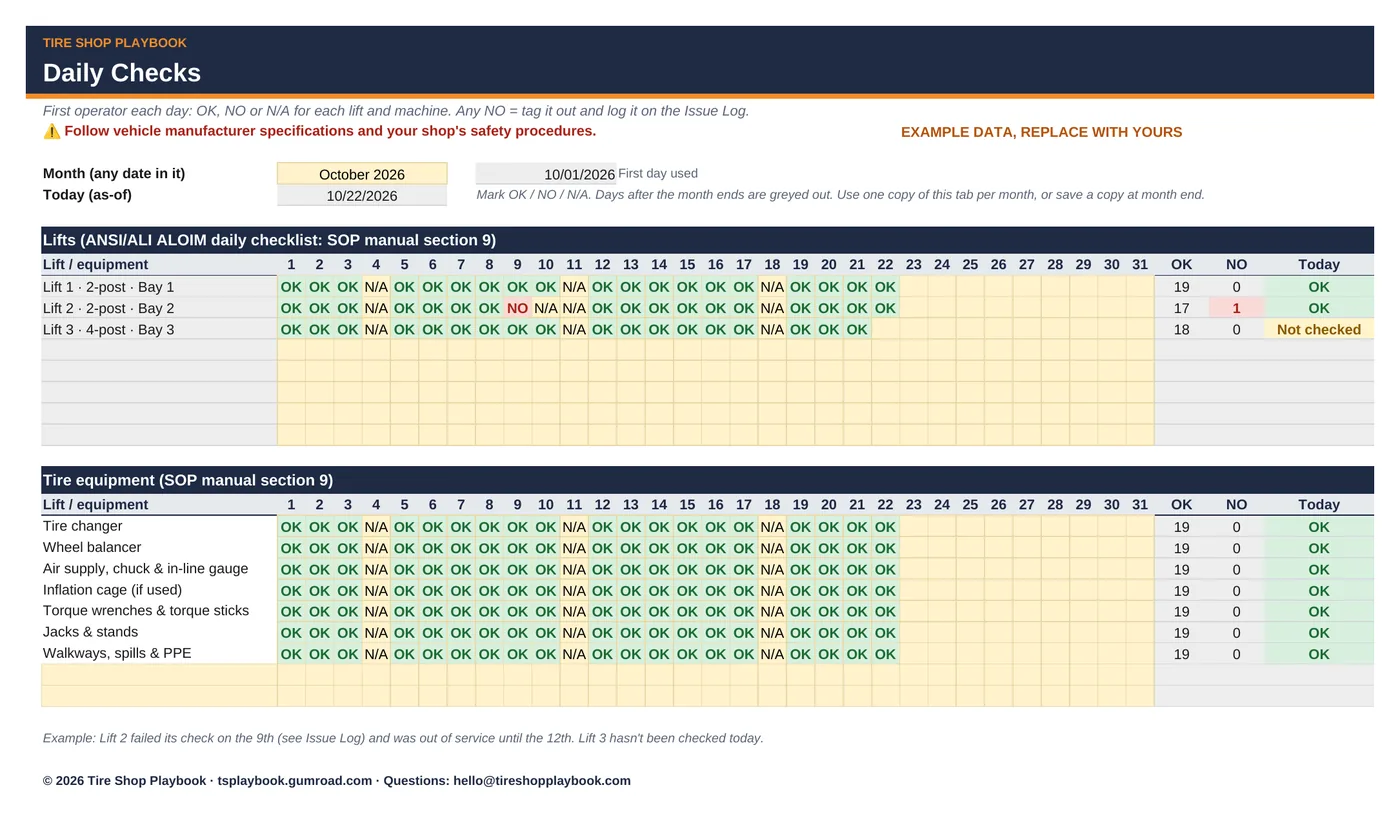Click the "Lift / equipment" header in Lifts table
Image resolution: width=1400 pixels, height=814 pixels.
click(x=96, y=265)
